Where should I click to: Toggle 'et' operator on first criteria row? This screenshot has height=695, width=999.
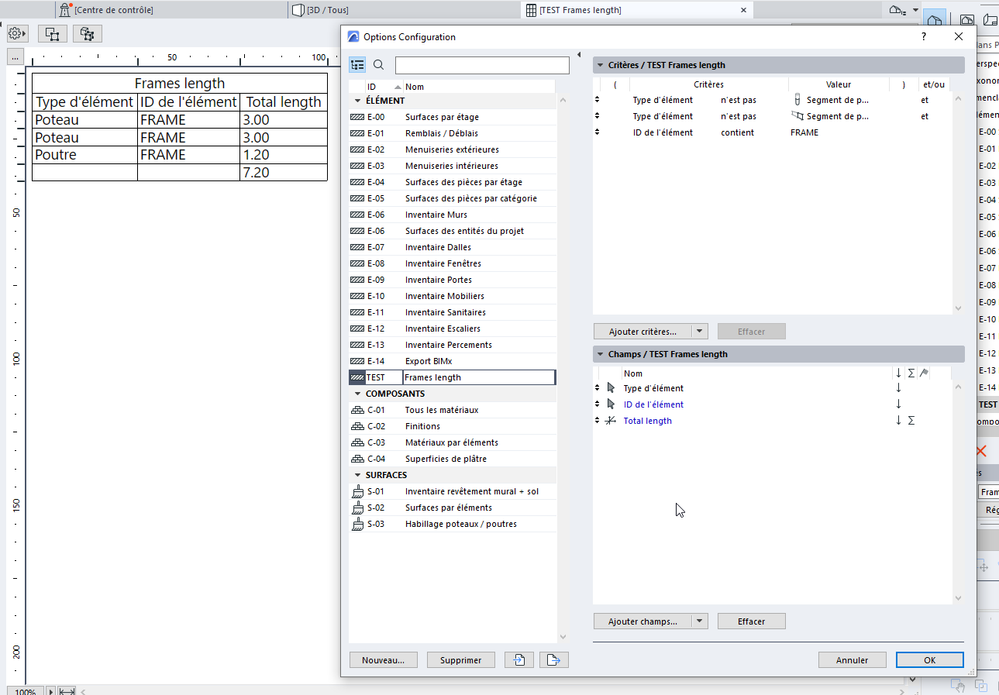(x=924, y=100)
